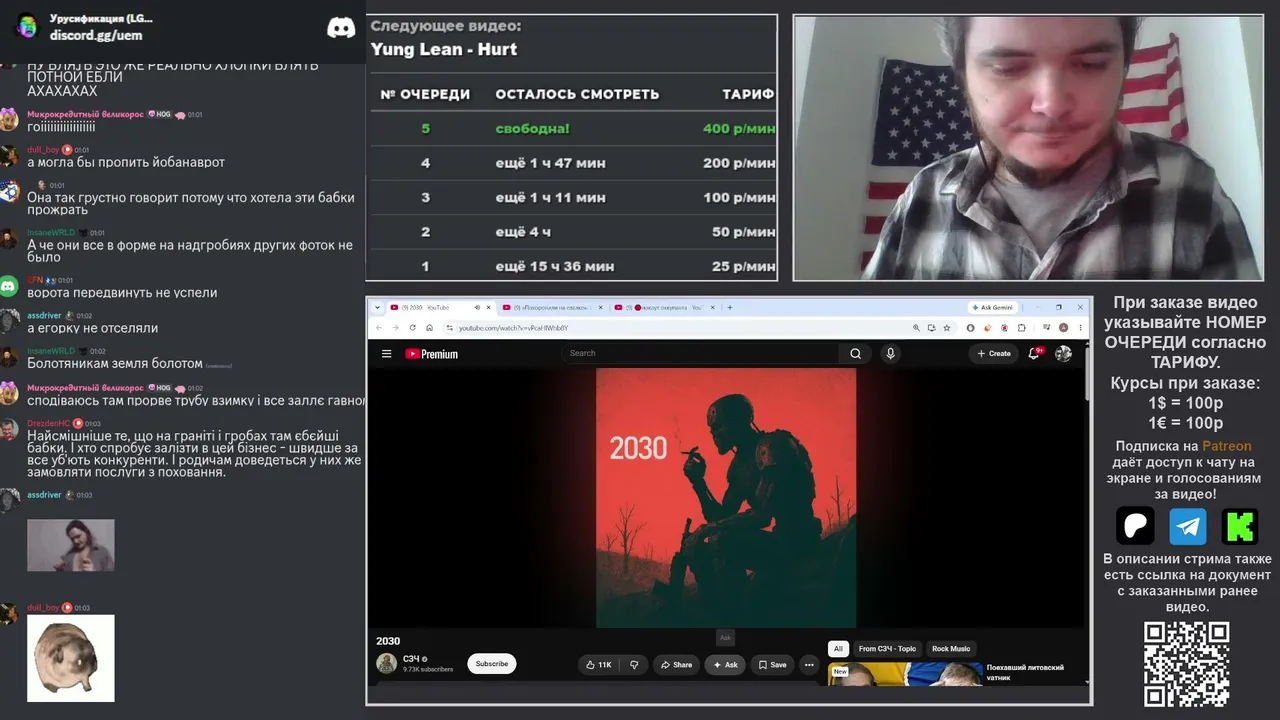Screen dimensions: 1280x720
Task: Switch to the third YouTube tab
Action: click(x=665, y=307)
